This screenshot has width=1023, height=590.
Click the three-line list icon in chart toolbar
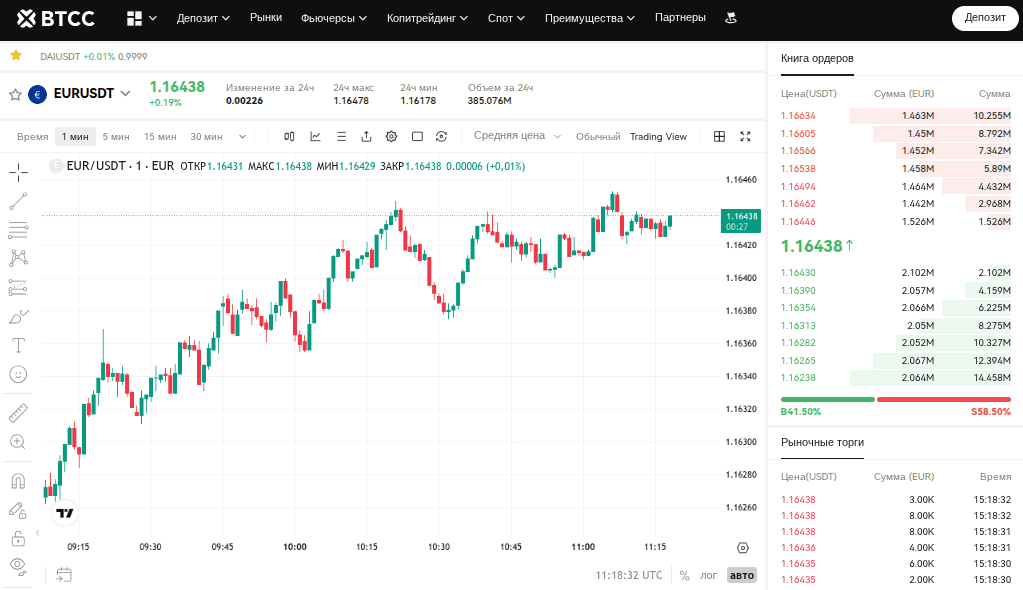click(x=341, y=136)
